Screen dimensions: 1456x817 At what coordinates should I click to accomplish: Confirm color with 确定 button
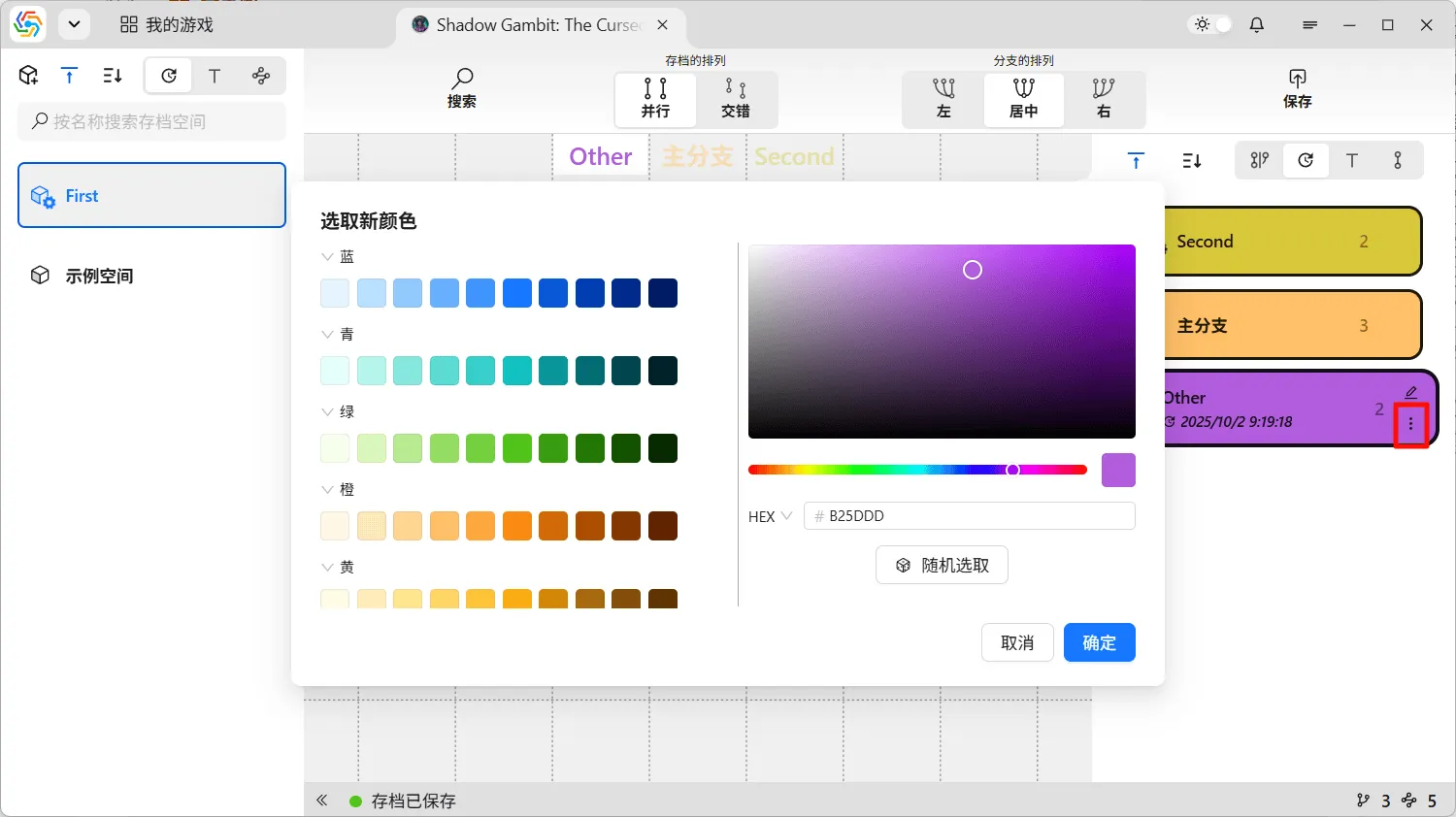tap(1099, 642)
